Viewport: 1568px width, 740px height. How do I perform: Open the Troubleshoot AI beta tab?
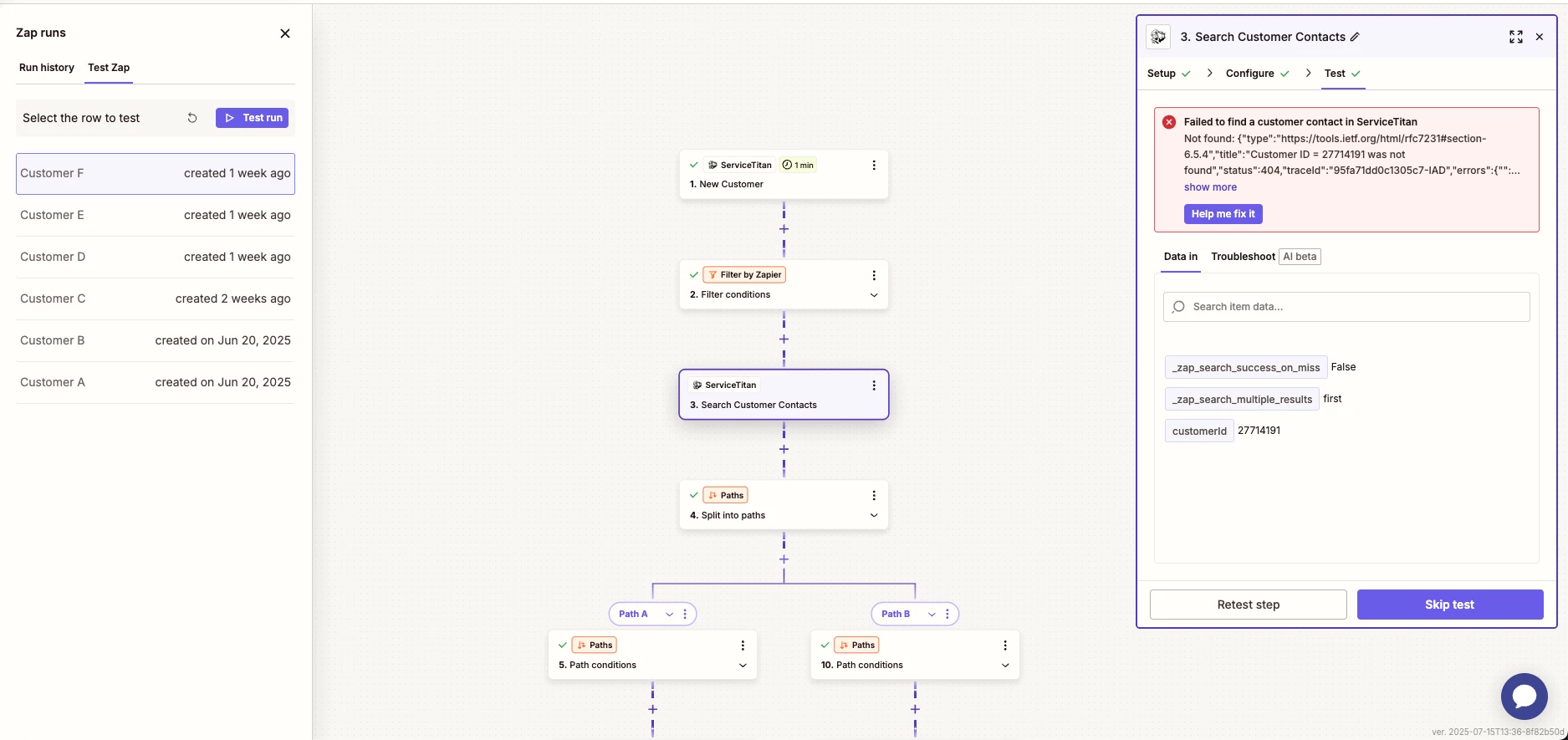tap(1265, 257)
